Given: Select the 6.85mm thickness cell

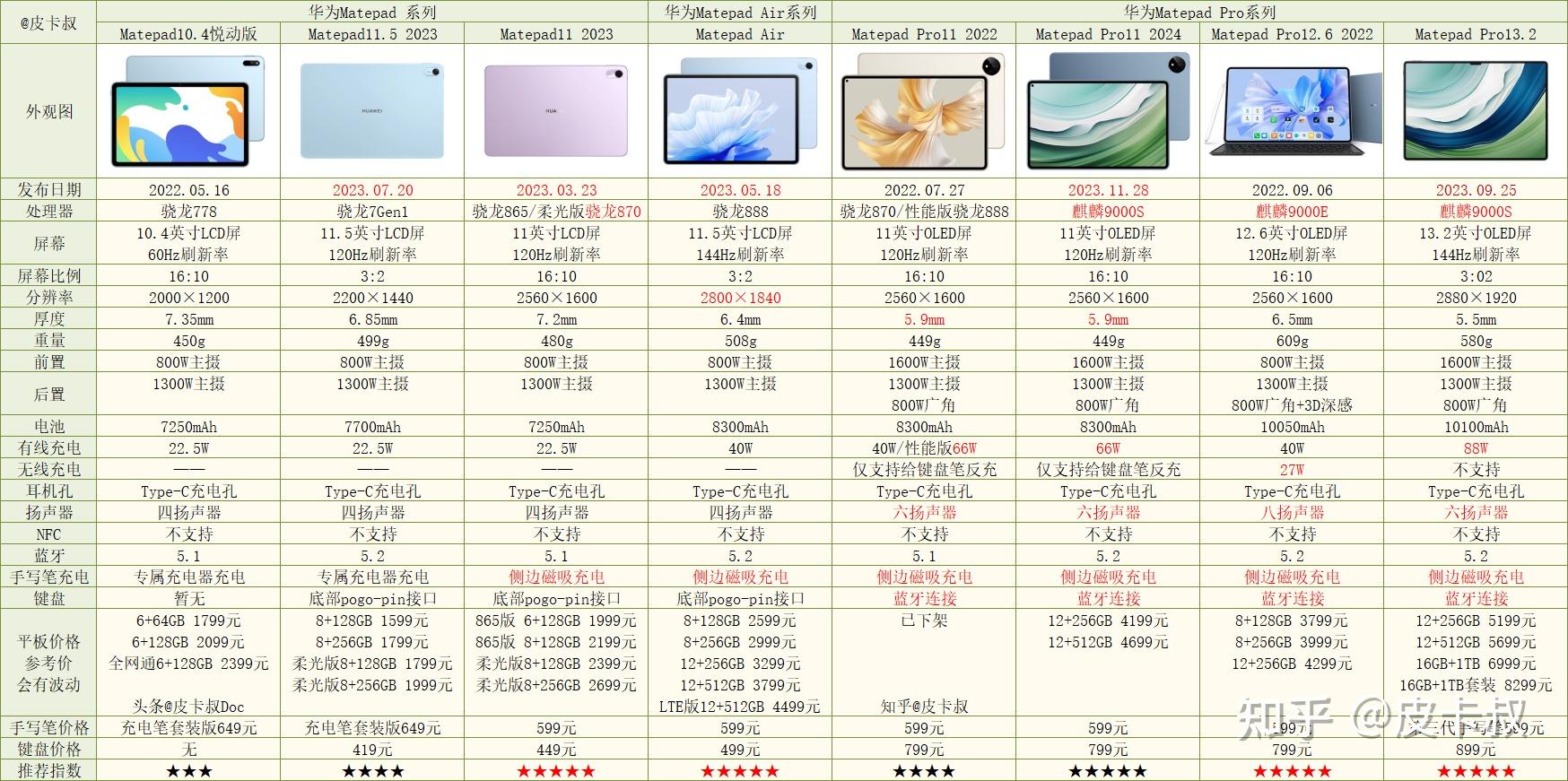Looking at the screenshot, I should tap(372, 319).
